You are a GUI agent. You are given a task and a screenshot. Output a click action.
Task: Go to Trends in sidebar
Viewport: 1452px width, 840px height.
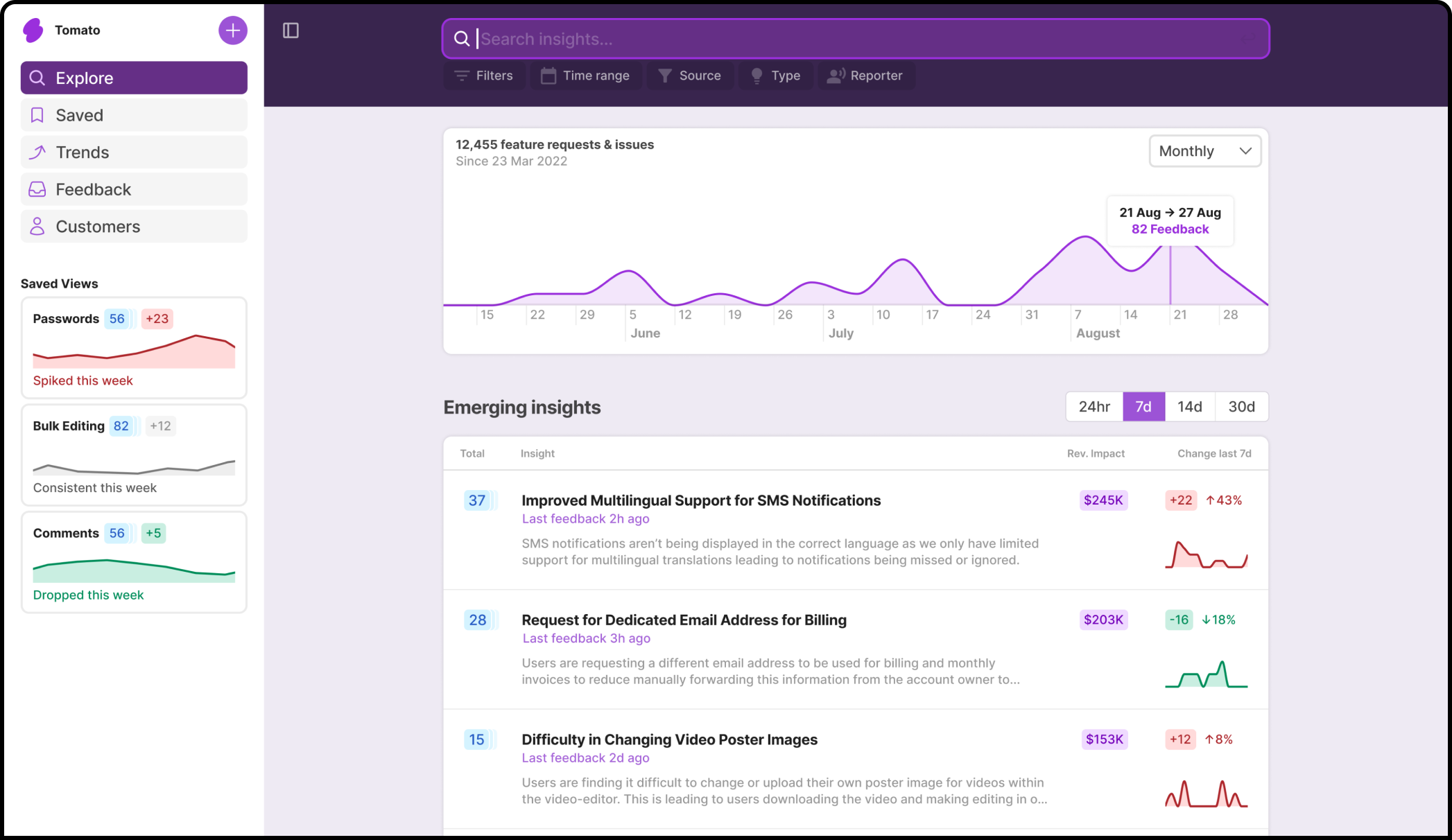(x=134, y=152)
